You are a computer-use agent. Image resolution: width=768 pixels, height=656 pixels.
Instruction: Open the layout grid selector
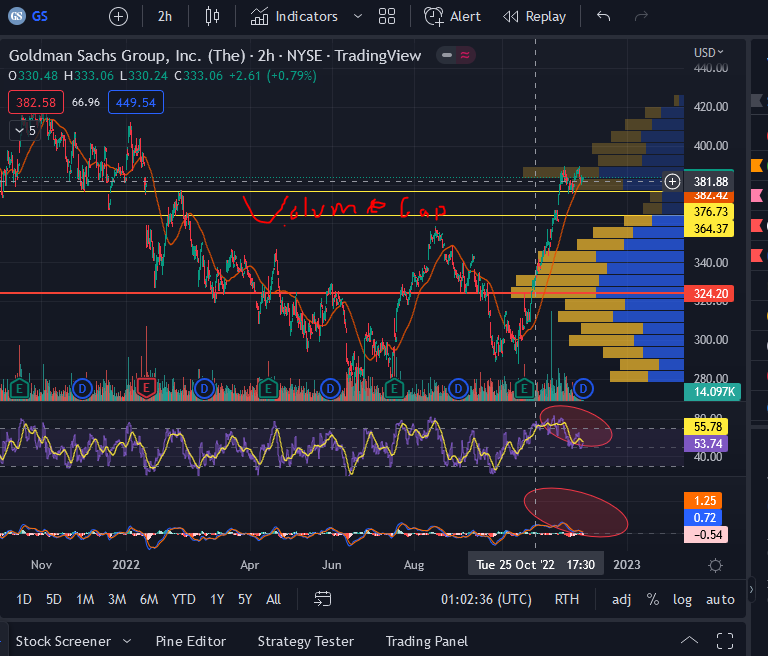[387, 17]
